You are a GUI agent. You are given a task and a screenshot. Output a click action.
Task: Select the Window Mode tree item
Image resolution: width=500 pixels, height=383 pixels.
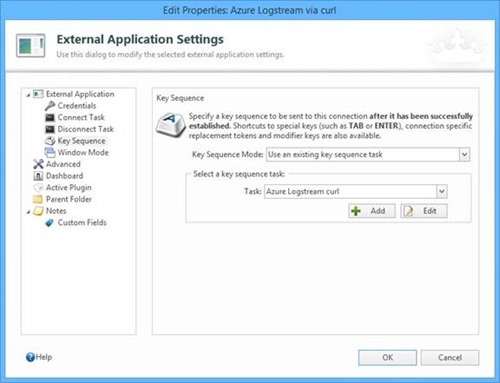(x=83, y=152)
